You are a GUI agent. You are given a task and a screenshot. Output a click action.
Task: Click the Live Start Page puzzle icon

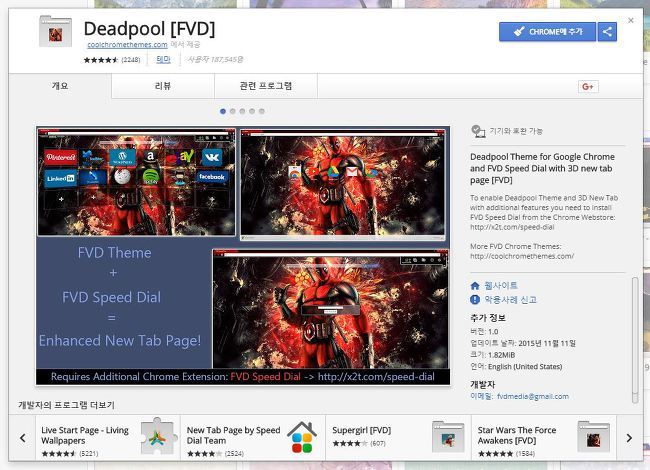click(x=158, y=436)
